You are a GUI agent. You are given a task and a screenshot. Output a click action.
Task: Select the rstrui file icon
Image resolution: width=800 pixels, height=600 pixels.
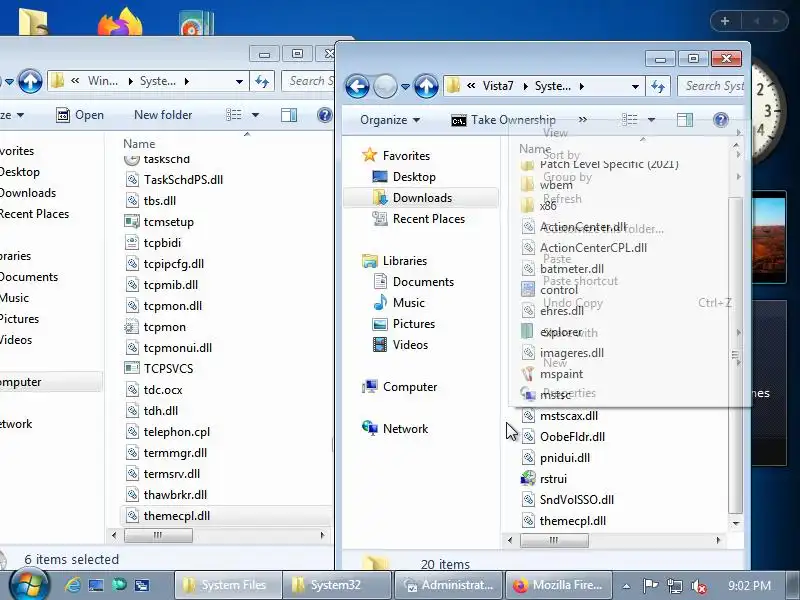(528, 479)
